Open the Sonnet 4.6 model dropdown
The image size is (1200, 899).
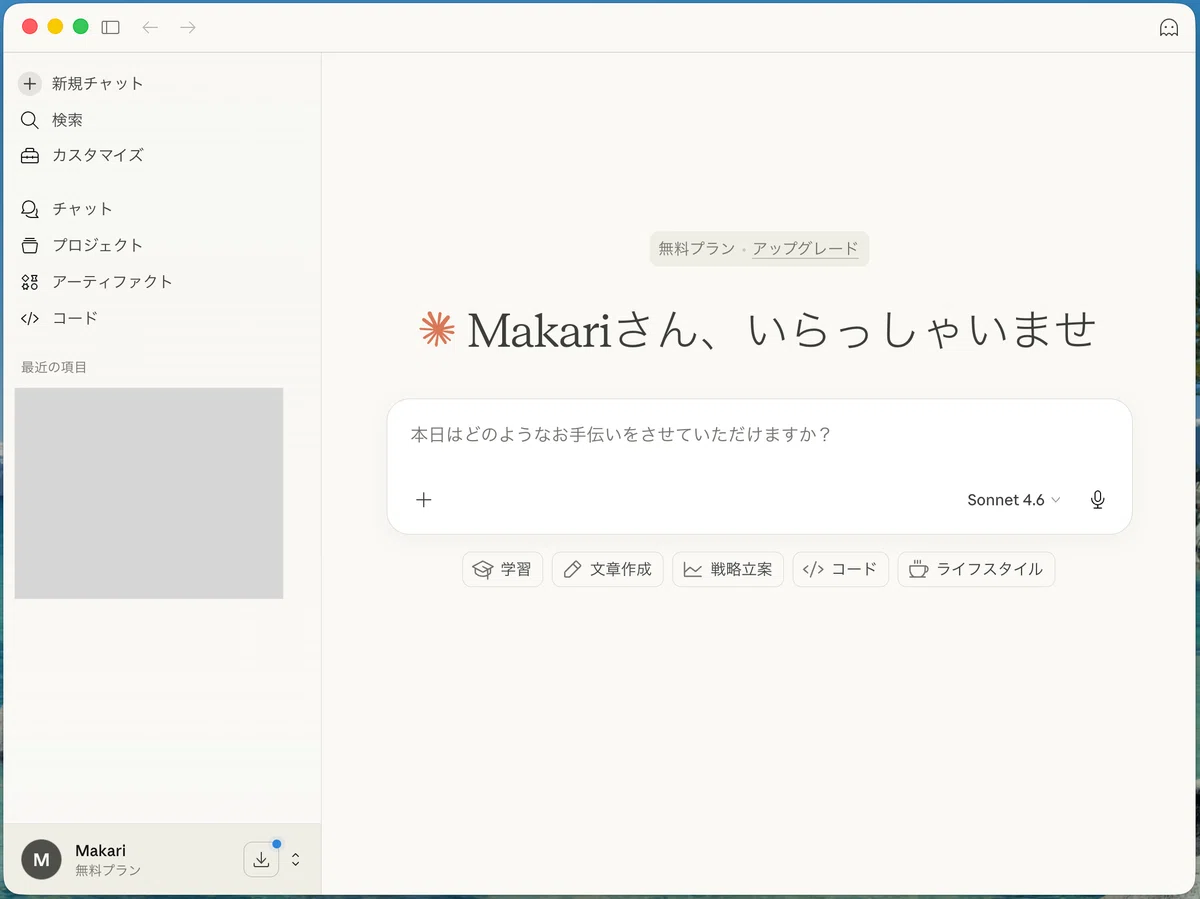point(1013,500)
